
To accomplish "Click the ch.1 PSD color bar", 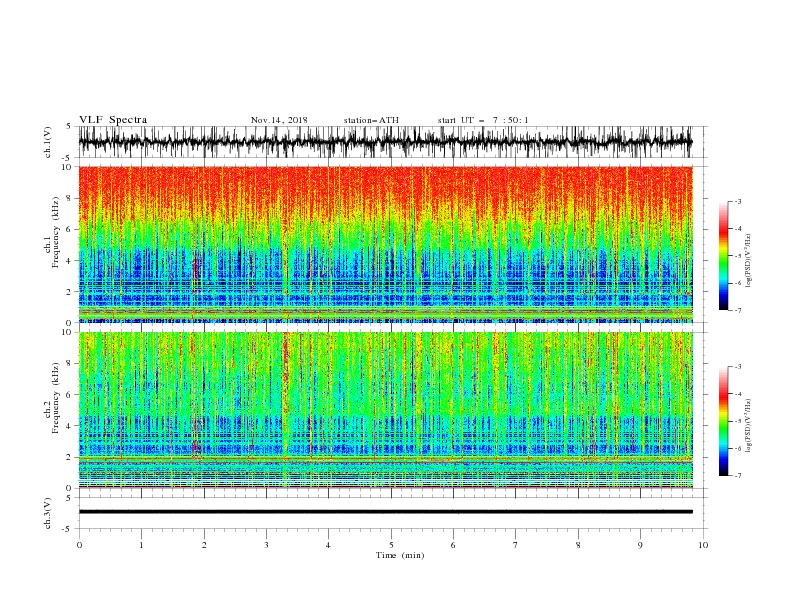I will pyautogui.click(x=723, y=256).
